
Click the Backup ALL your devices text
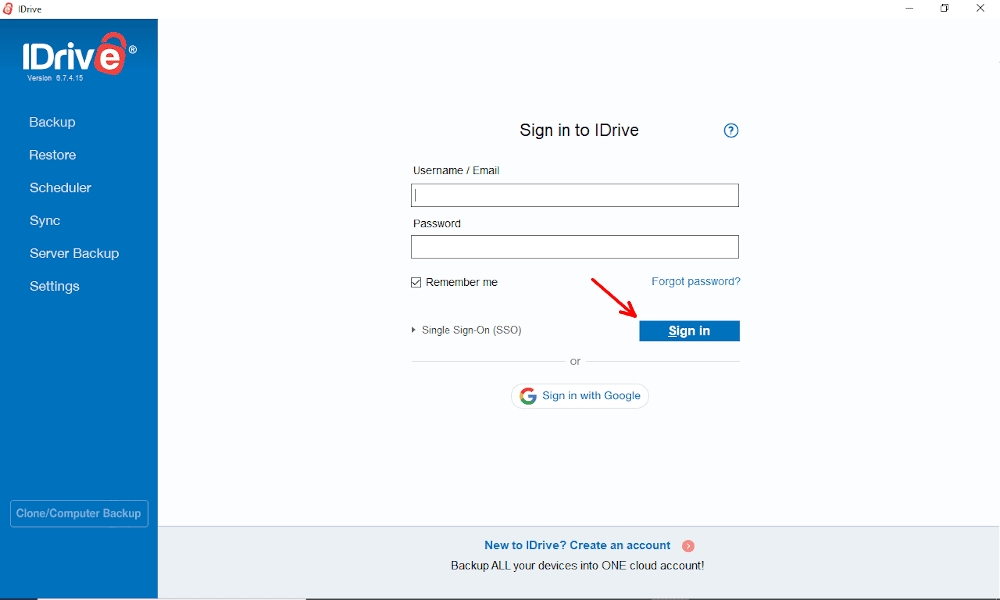(x=577, y=566)
